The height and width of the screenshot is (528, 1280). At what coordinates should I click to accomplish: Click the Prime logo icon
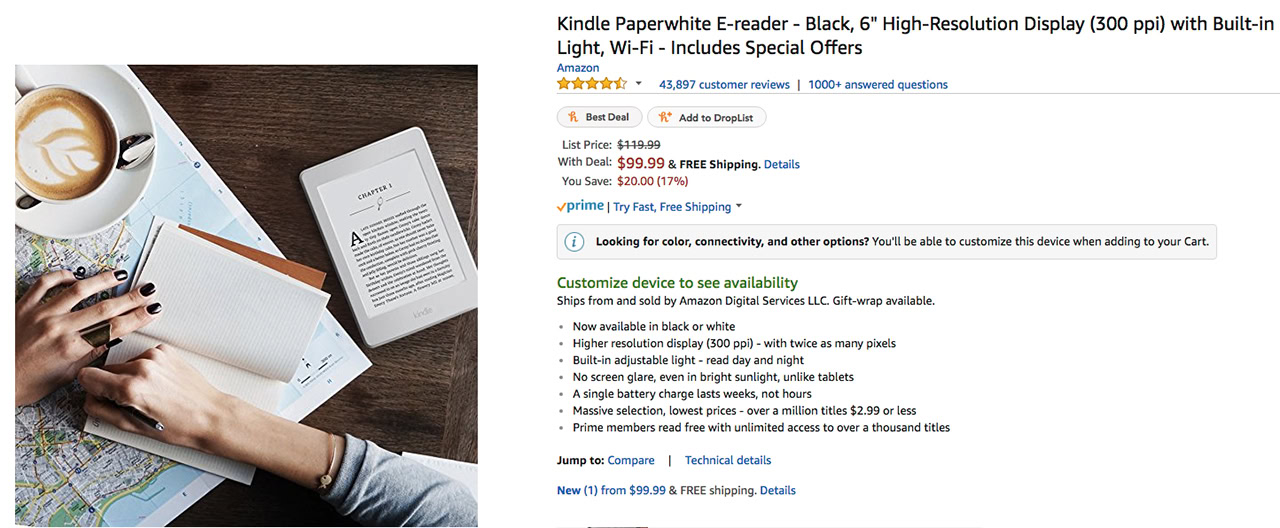pyautogui.click(x=580, y=206)
